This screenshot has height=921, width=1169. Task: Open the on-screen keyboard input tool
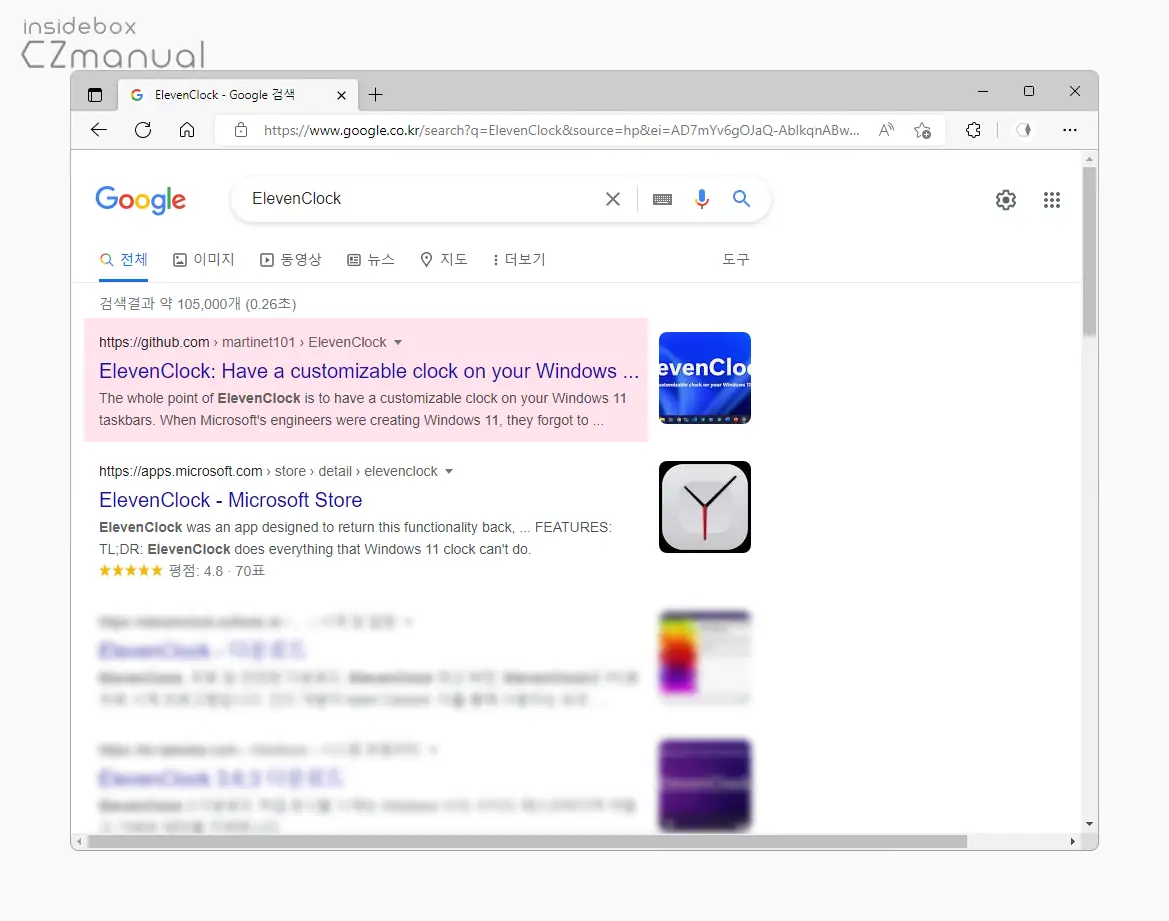[x=662, y=199]
